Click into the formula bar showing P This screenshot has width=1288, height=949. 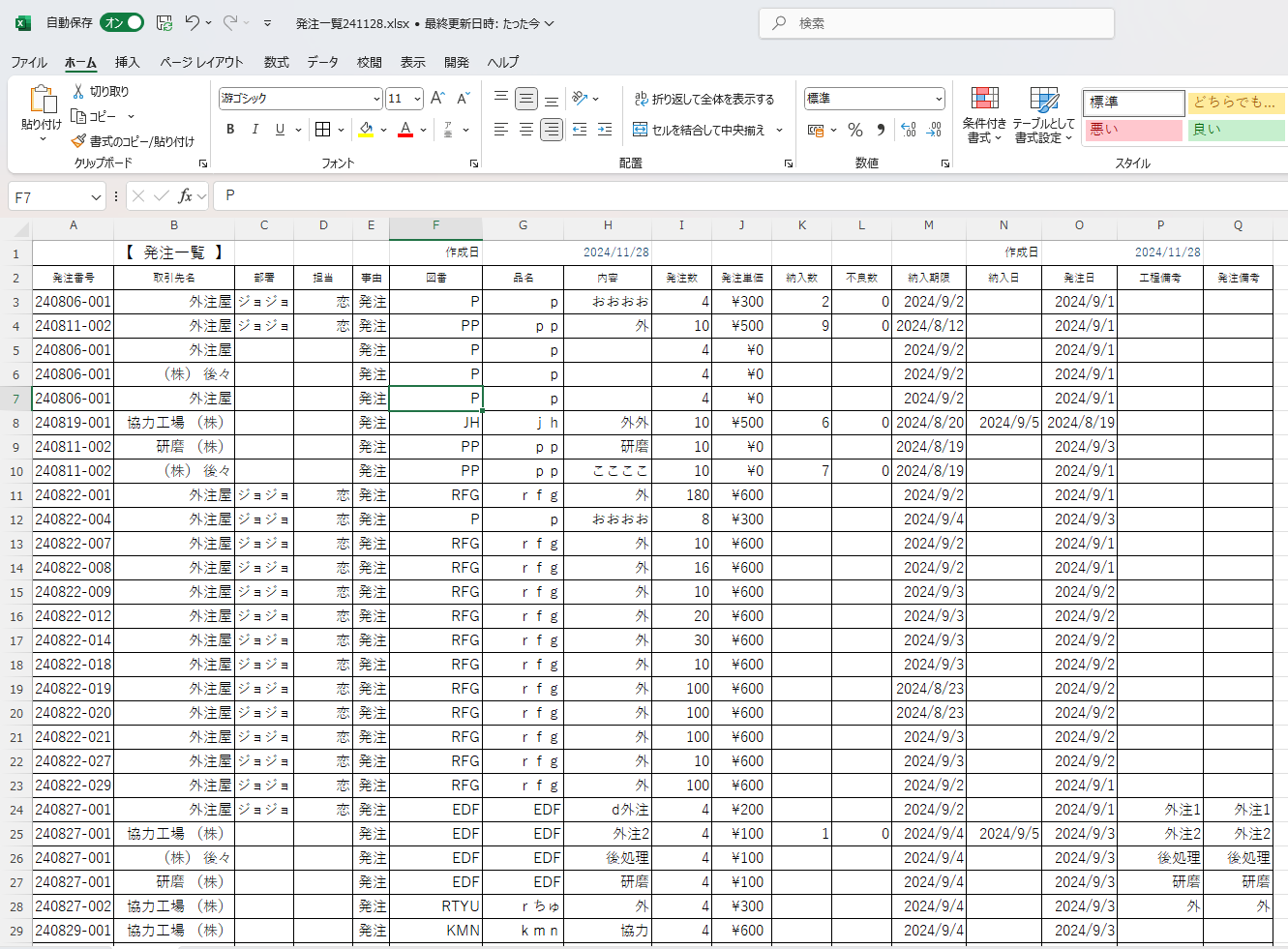[x=750, y=196]
